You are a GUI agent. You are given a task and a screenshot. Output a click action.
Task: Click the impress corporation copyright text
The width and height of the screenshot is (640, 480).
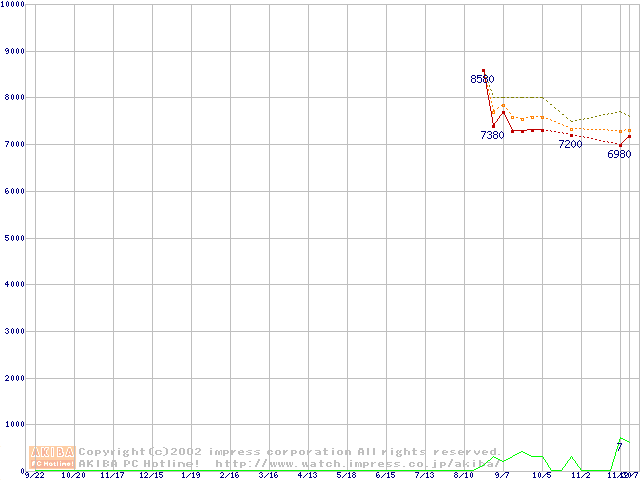[288, 452]
